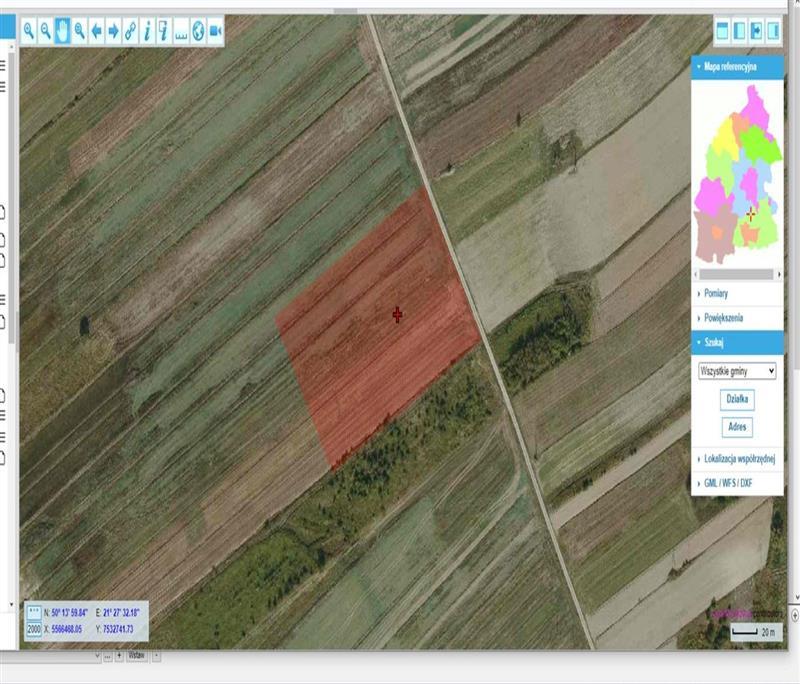Go to next map view arrow
Image resolution: width=800 pixels, height=684 pixels.
113,31
